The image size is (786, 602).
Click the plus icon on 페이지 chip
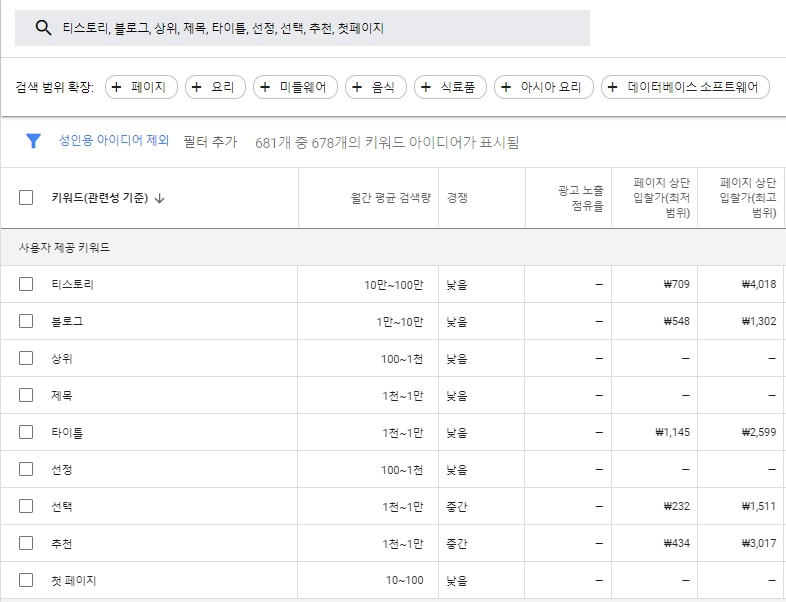(x=116, y=87)
